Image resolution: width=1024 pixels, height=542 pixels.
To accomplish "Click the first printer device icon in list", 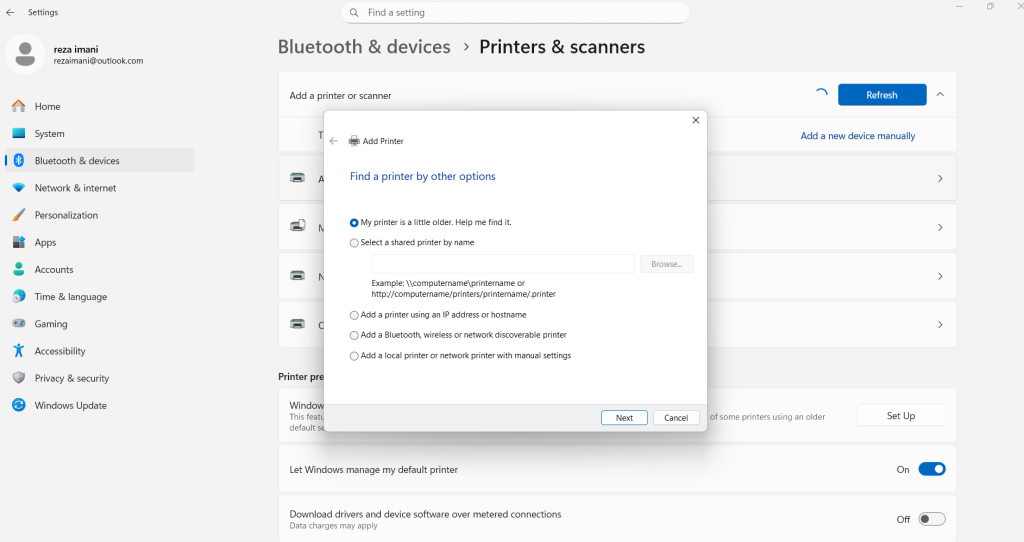I will pyautogui.click(x=298, y=178).
